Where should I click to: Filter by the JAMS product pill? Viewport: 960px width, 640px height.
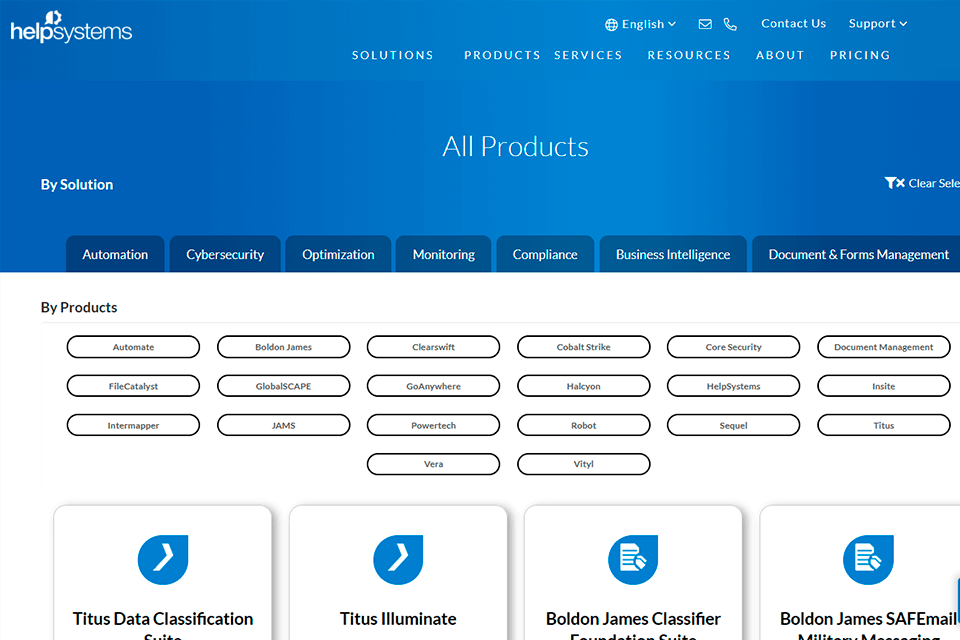tap(283, 425)
